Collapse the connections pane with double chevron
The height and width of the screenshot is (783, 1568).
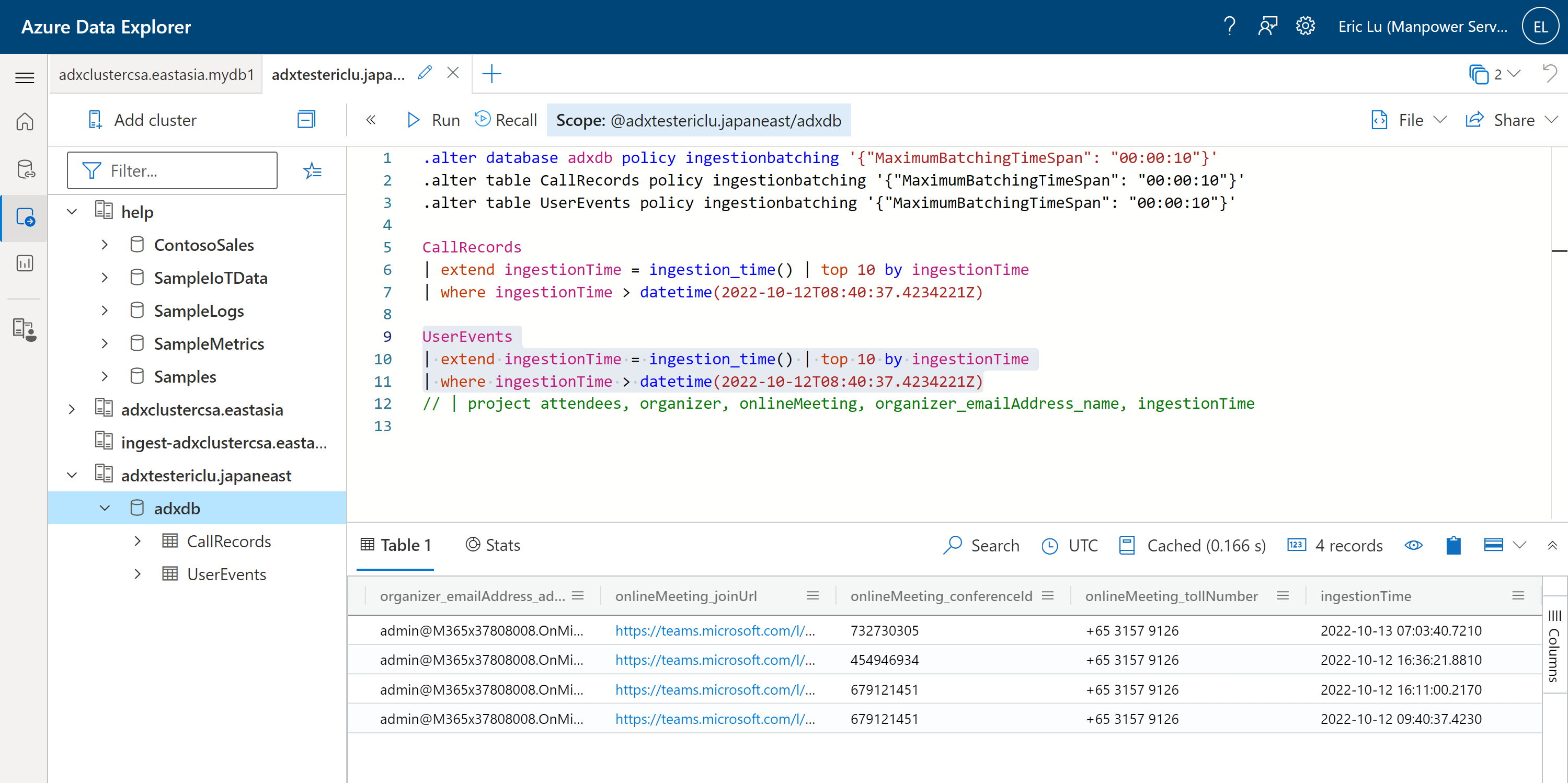371,120
